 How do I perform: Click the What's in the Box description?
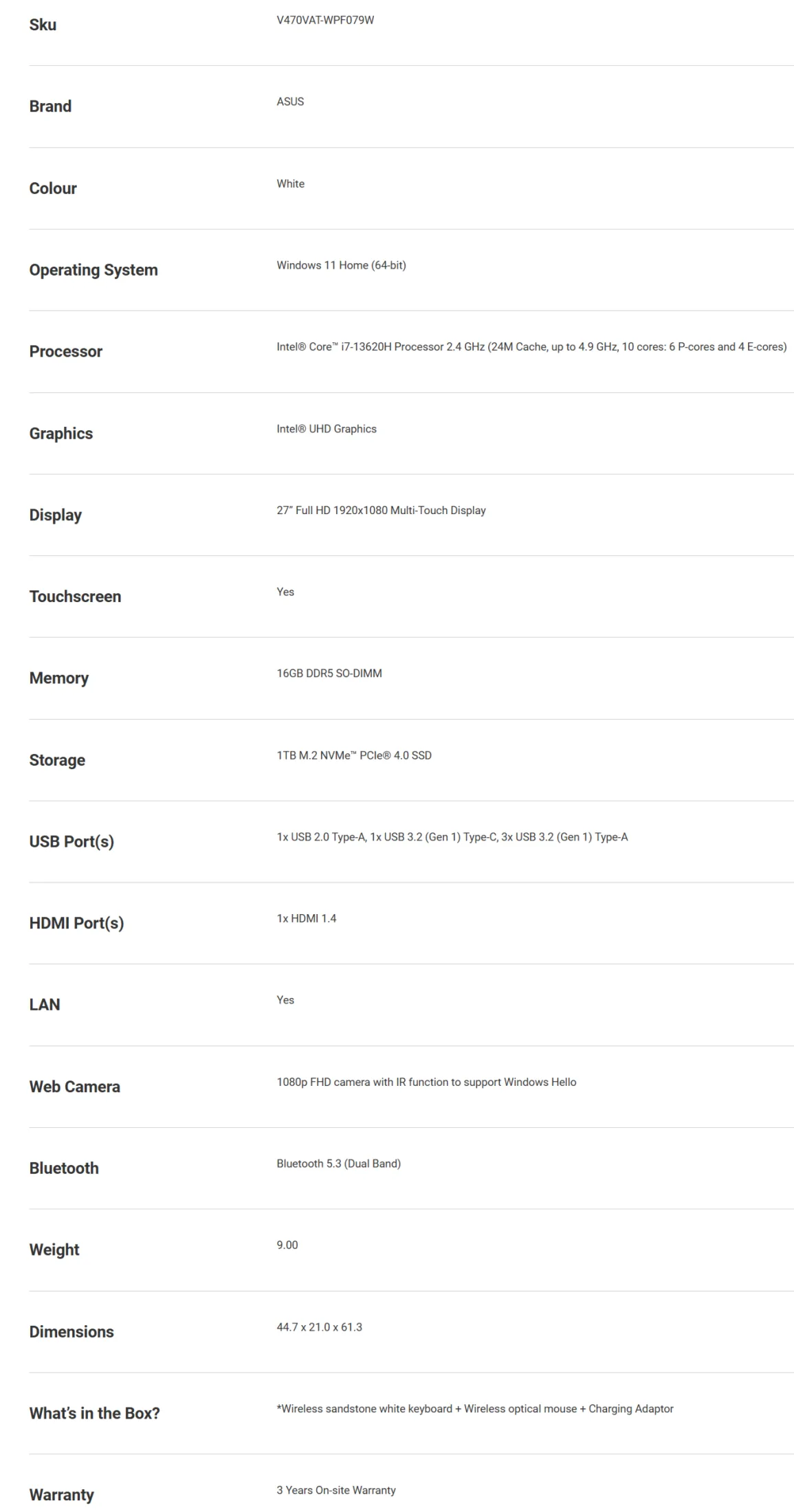tap(475, 1409)
